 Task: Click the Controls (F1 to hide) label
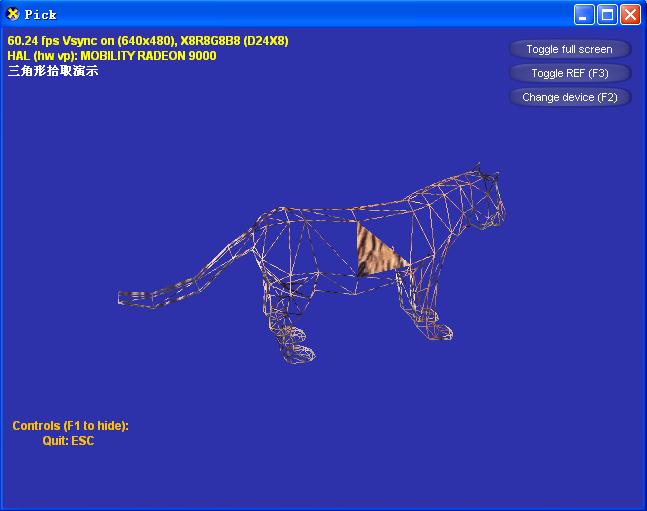click(x=71, y=426)
